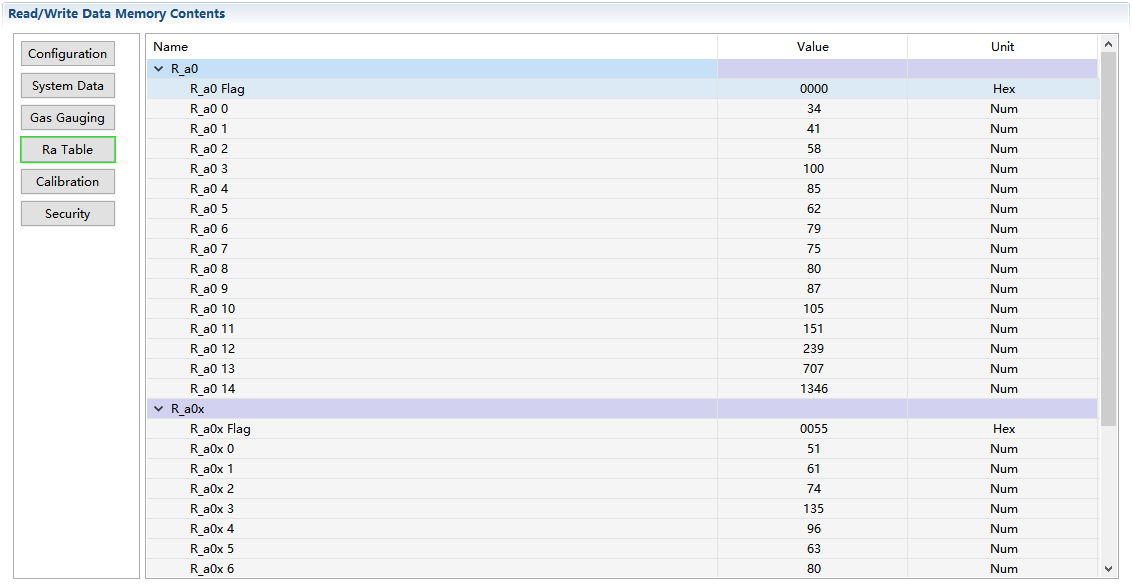Click value 239 of R_a0 12
This screenshot has height=588, width=1132.
click(814, 349)
